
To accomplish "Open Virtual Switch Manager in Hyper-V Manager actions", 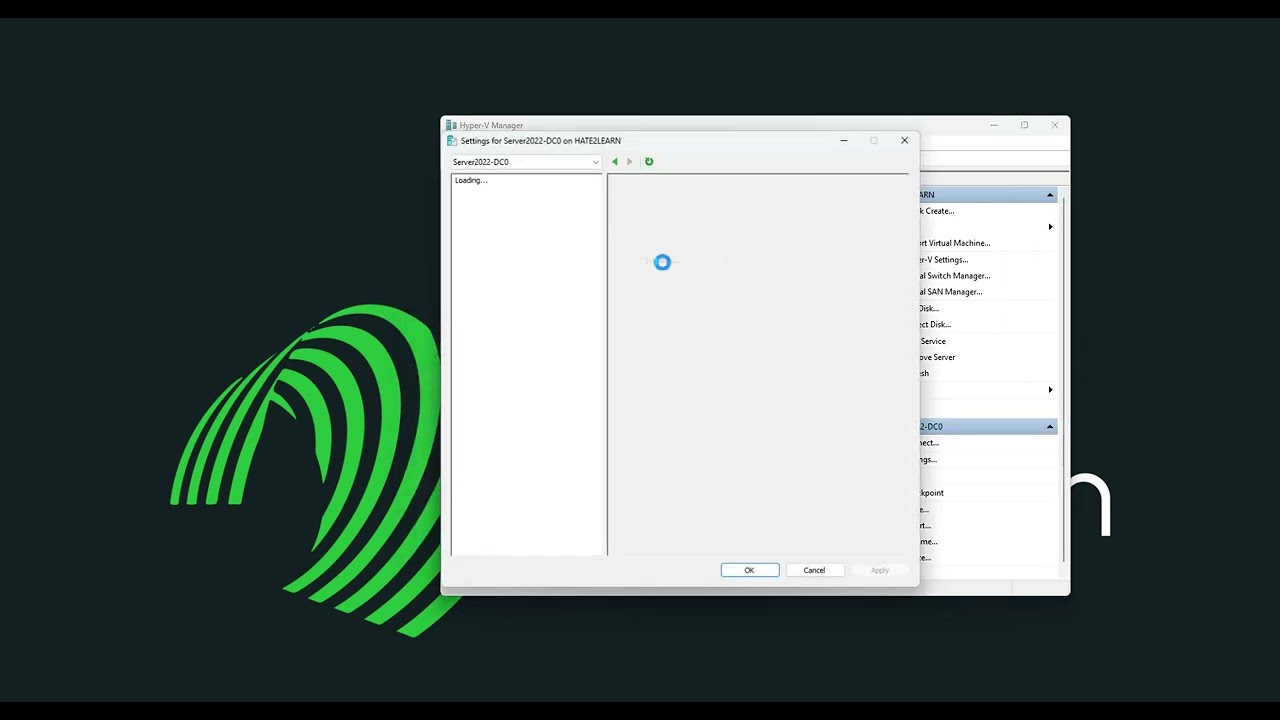I will coord(955,276).
